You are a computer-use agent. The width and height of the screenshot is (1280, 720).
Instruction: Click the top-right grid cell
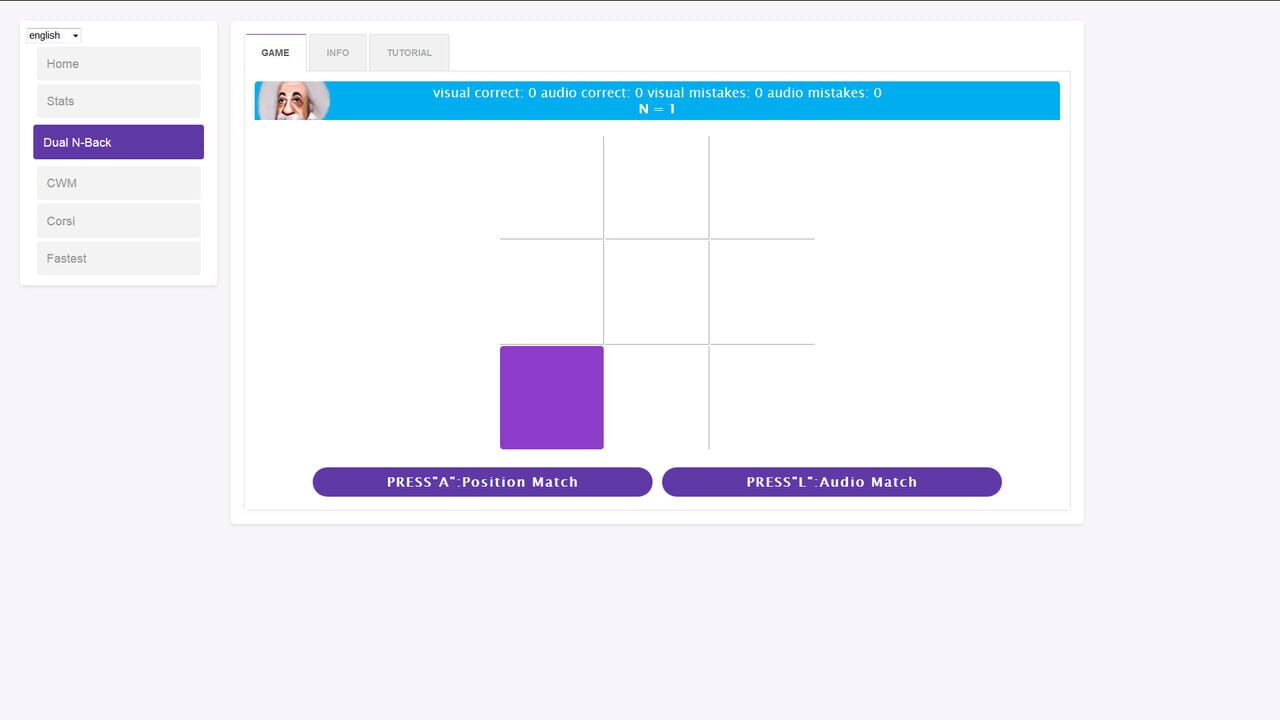pyautogui.click(x=762, y=187)
